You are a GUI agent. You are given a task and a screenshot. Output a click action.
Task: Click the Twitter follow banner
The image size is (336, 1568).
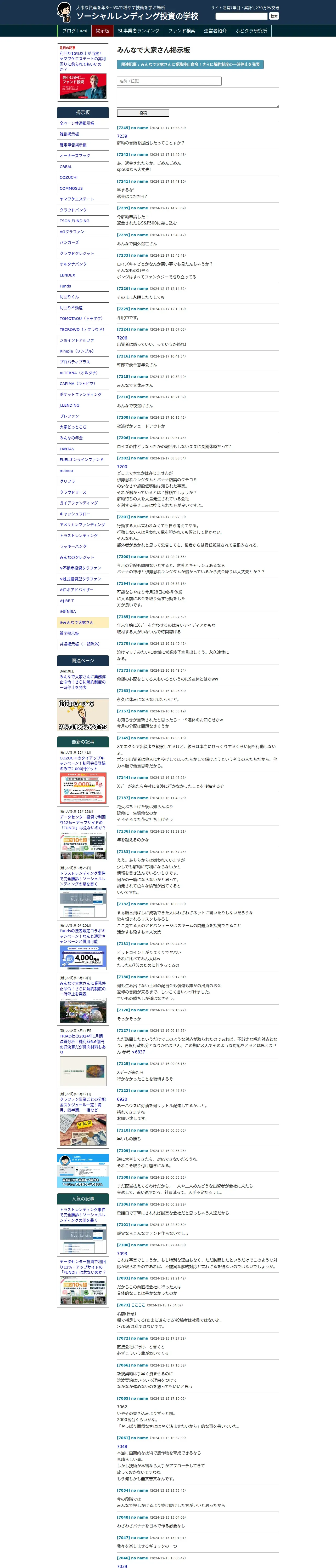click(83, 1171)
